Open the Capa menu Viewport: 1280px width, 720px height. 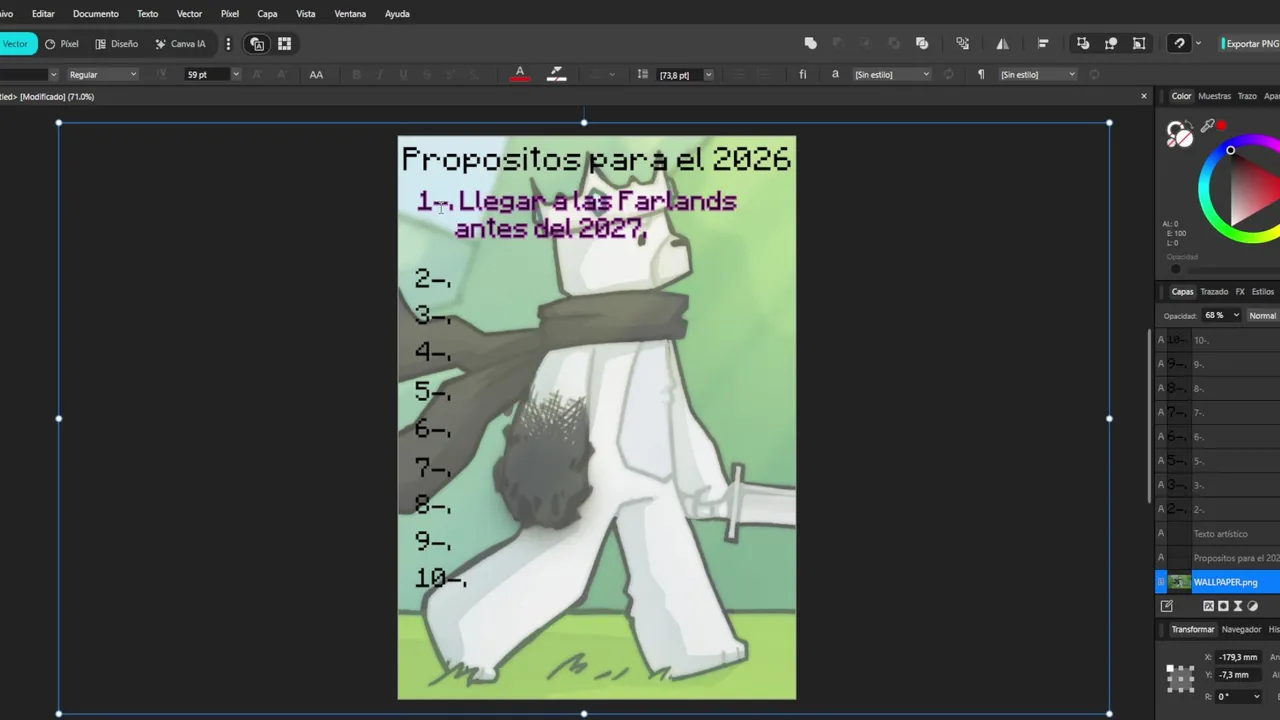click(267, 14)
